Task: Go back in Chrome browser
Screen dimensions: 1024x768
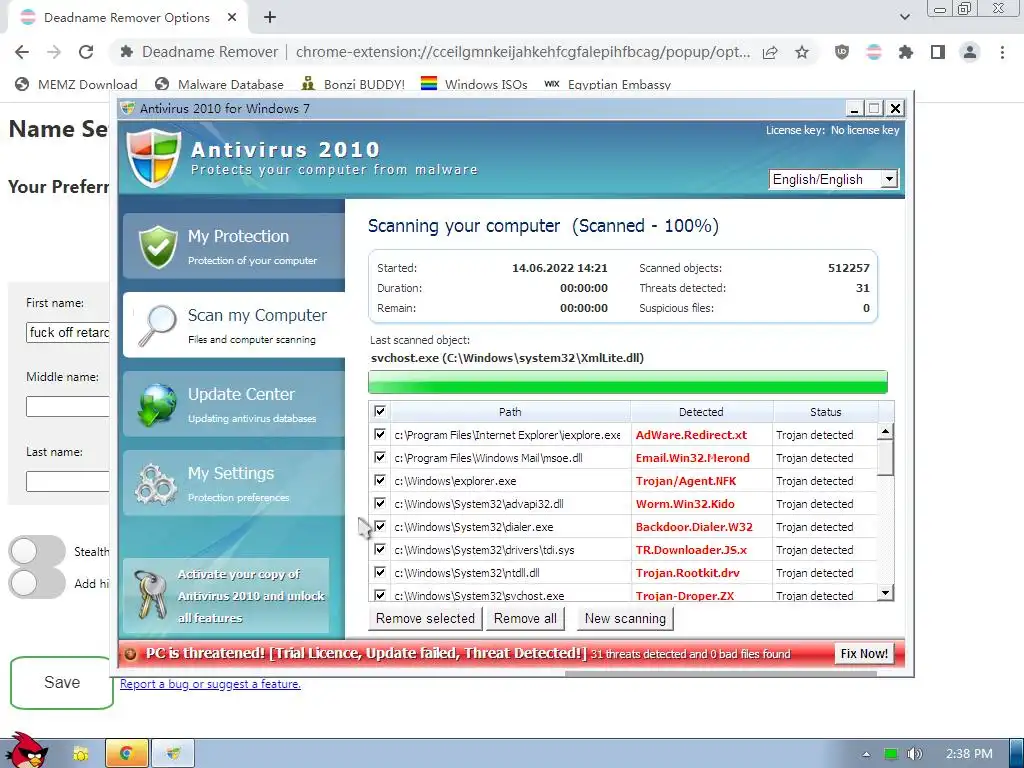Action: [x=22, y=52]
